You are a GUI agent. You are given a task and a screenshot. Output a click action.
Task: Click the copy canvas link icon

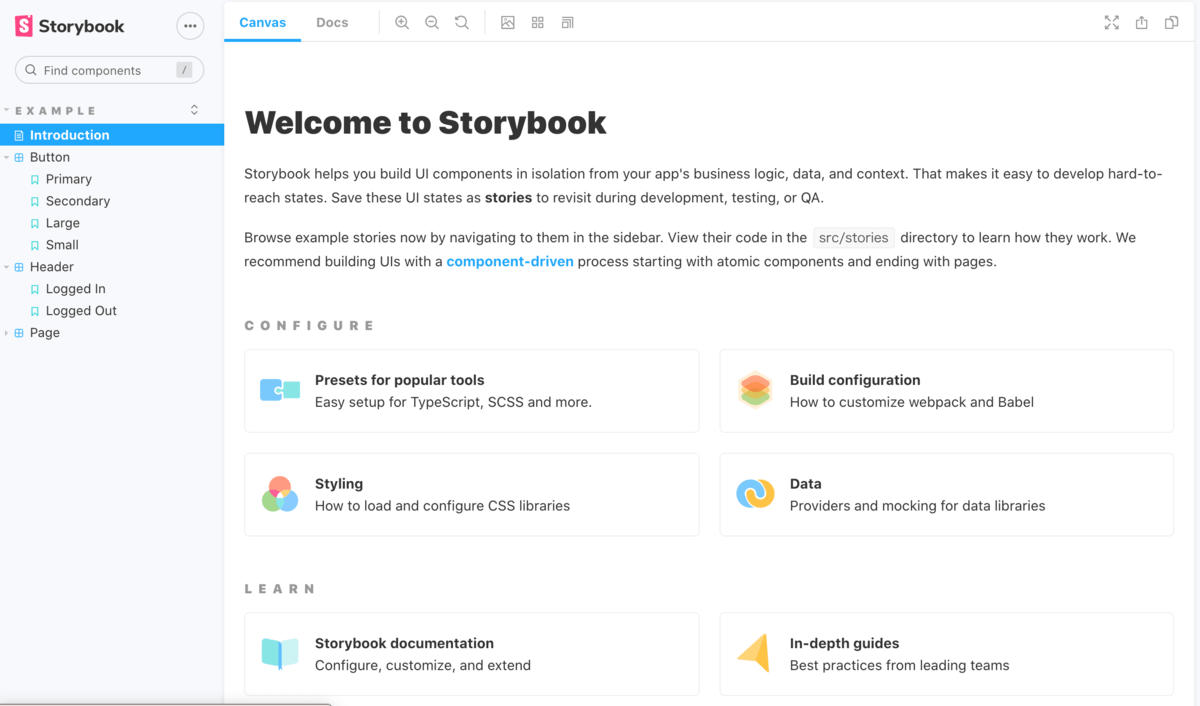pos(1172,22)
